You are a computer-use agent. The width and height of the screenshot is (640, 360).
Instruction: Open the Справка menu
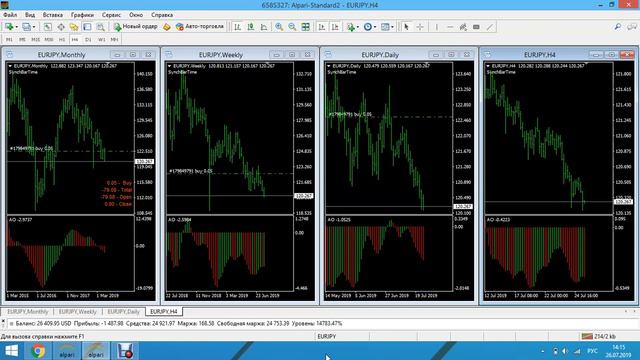click(x=162, y=15)
